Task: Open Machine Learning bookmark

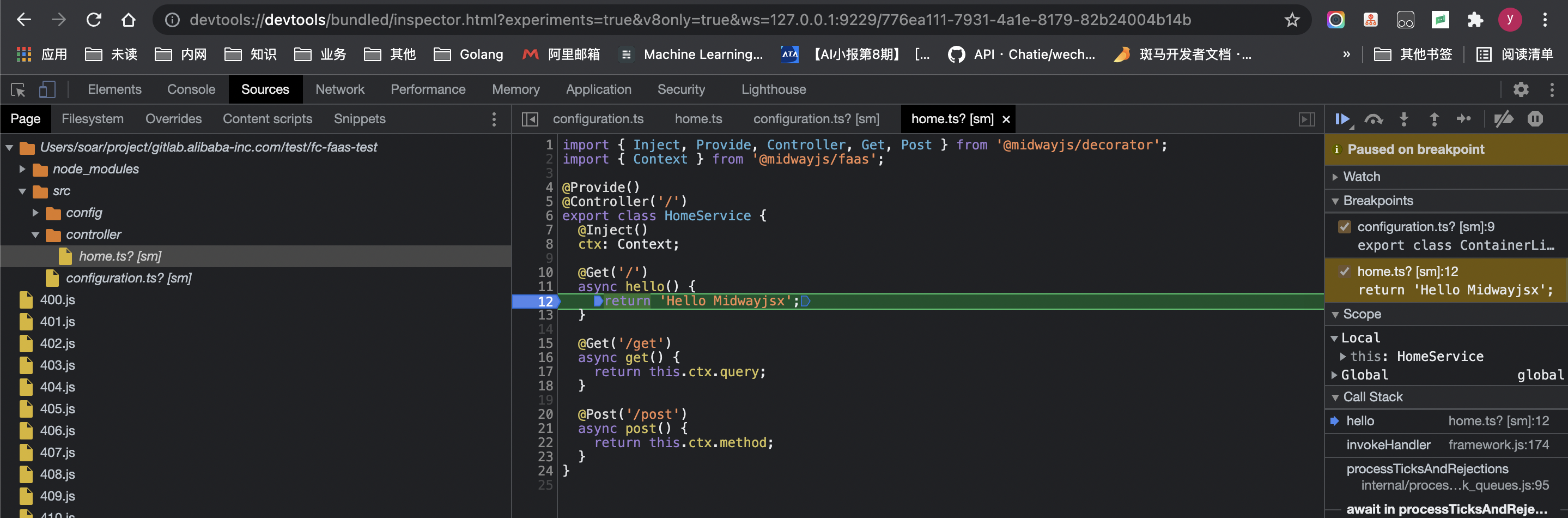Action: (691, 55)
